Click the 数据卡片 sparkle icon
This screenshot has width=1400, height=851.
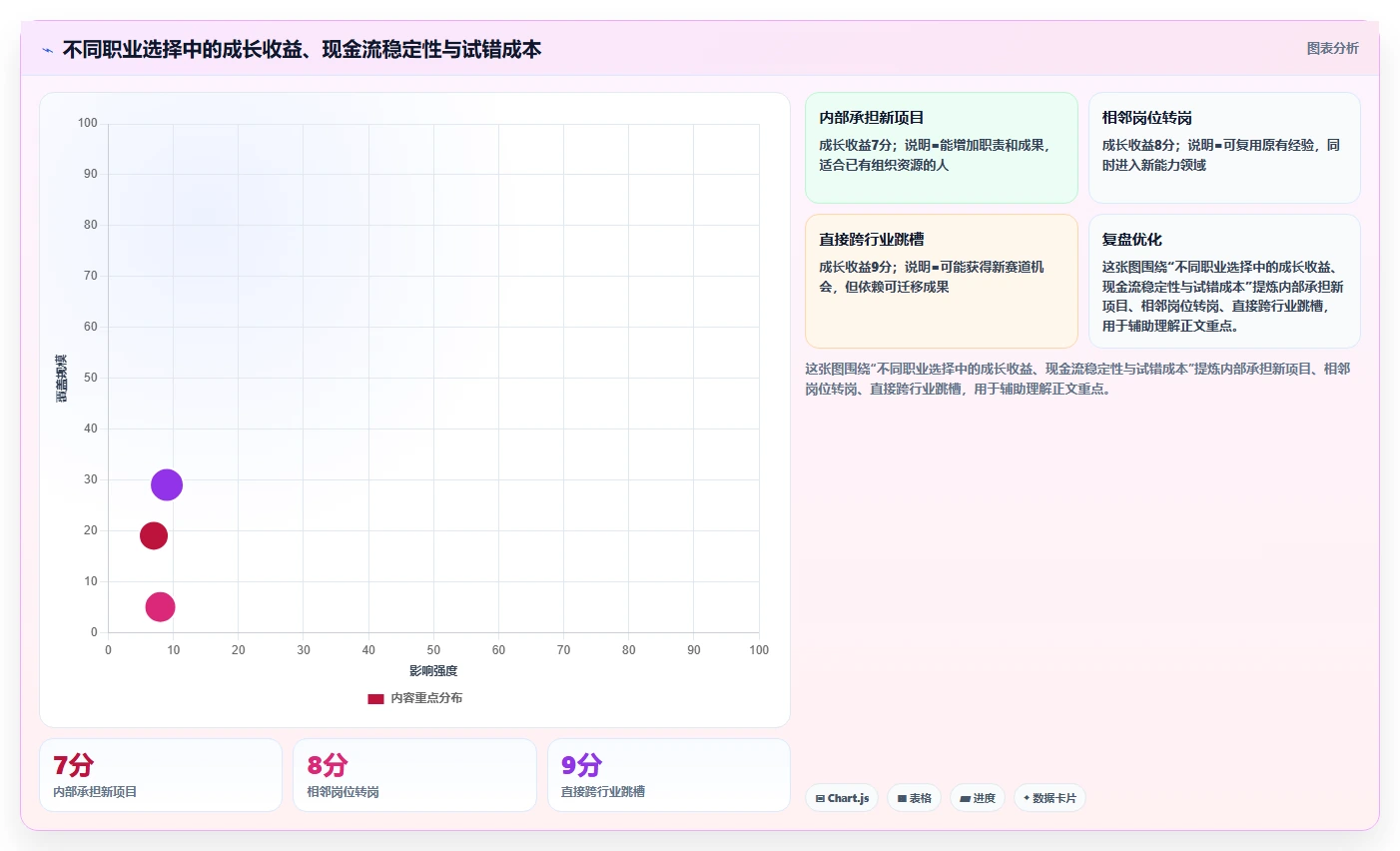pyautogui.click(x=1027, y=798)
